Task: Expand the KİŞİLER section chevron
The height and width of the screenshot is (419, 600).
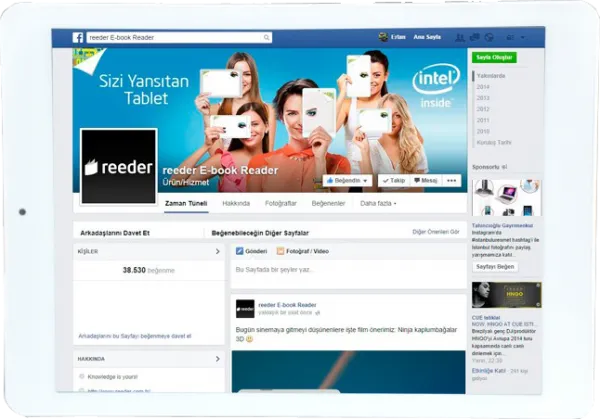Action: click(217, 251)
